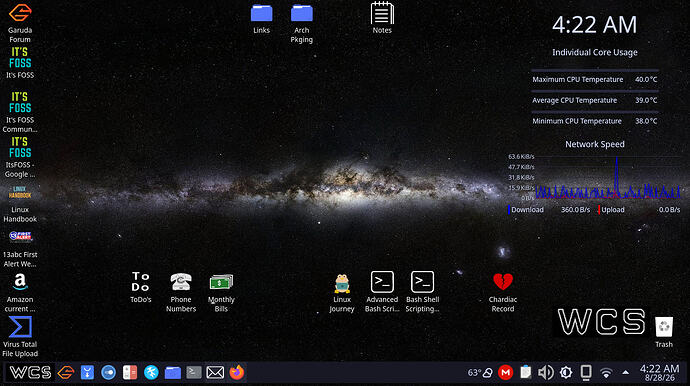Open the red MEGA tray icon
Screen dimensions: 690x386
click(506, 373)
